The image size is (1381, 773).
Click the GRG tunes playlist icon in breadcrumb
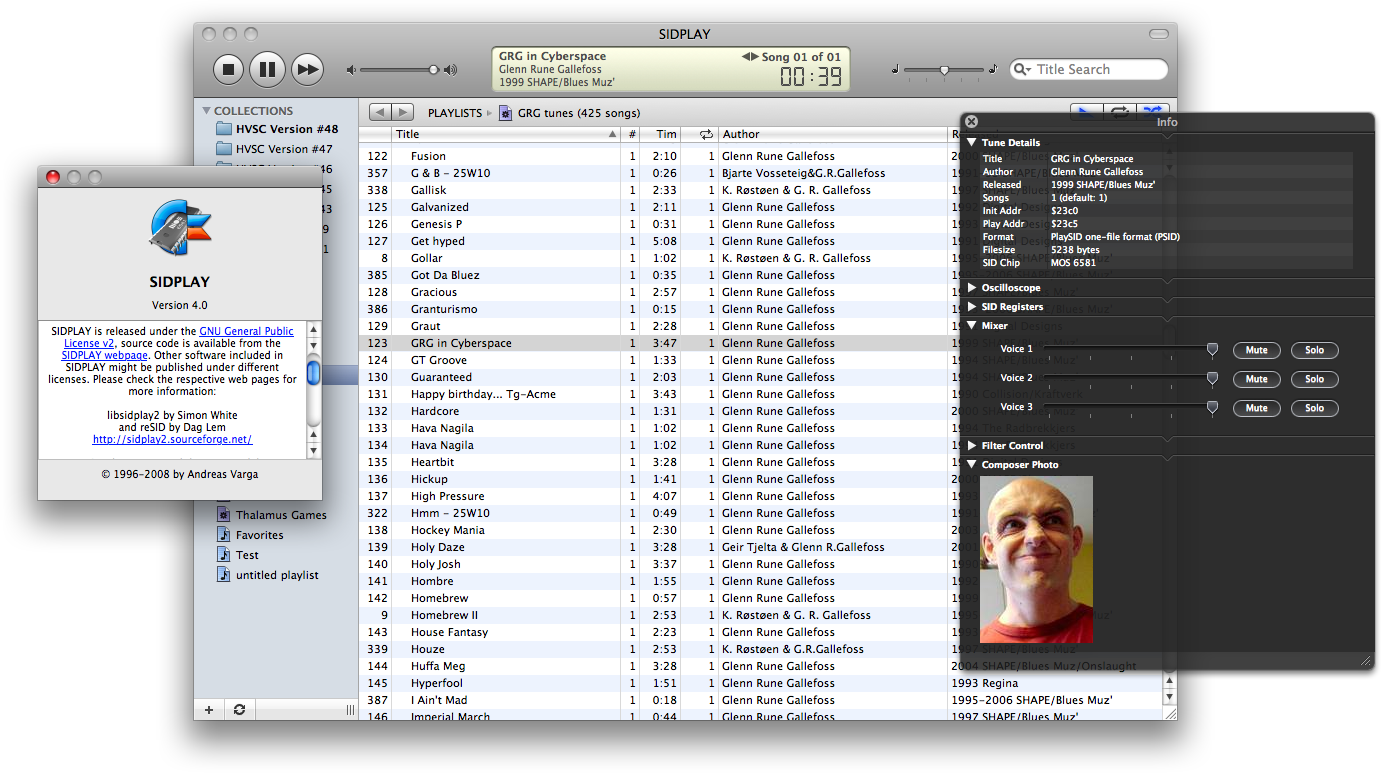505,113
